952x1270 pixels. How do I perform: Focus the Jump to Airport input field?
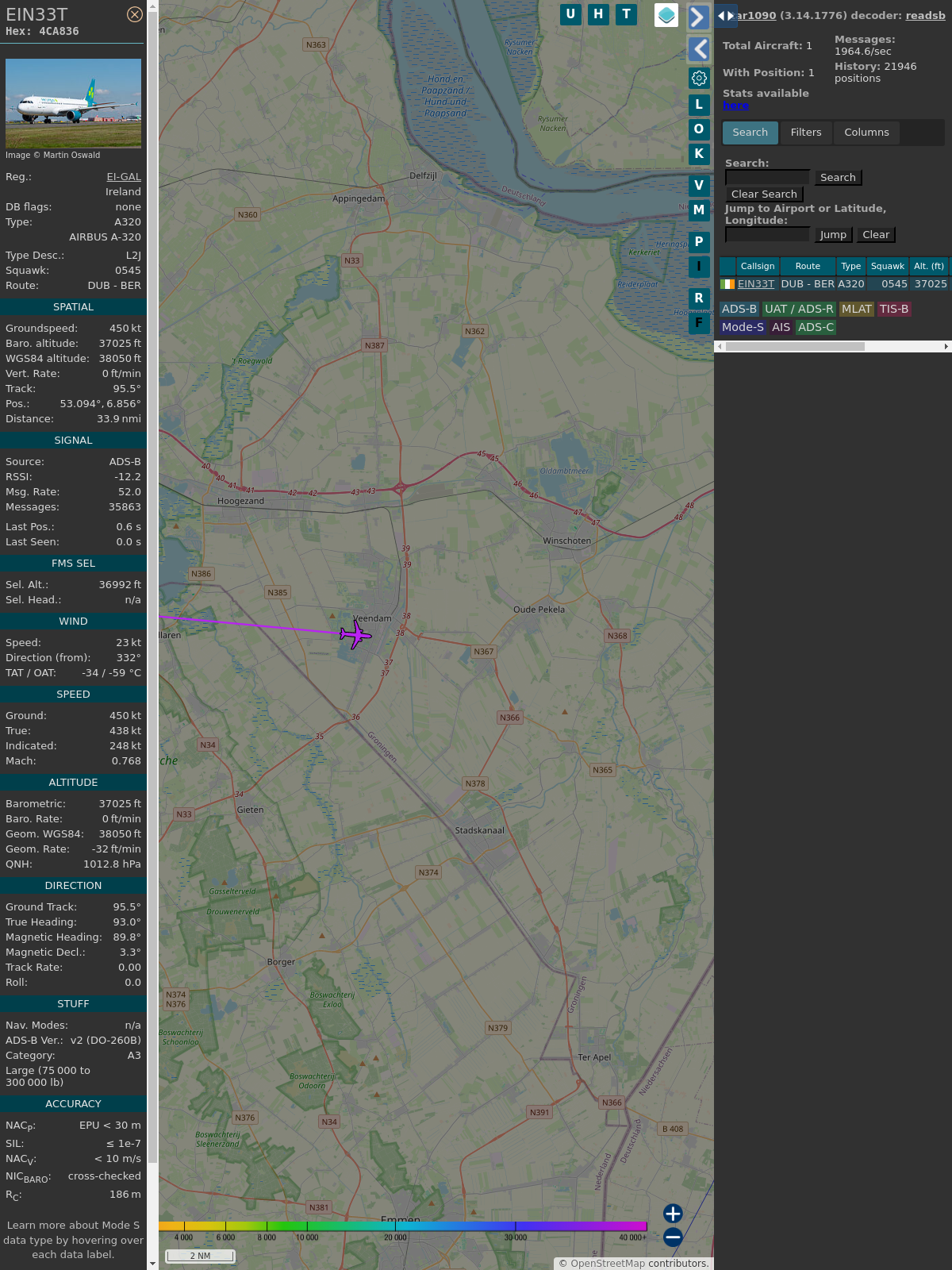pos(767,234)
